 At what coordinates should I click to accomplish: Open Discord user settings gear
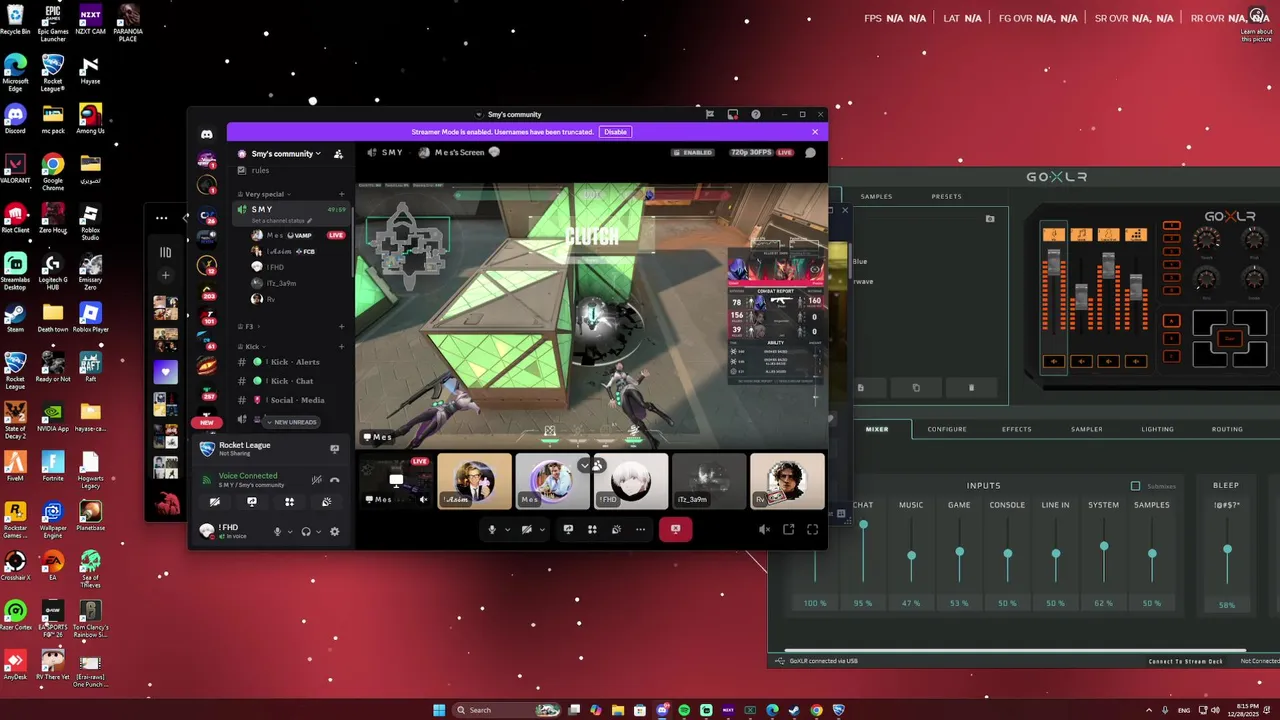coord(334,532)
